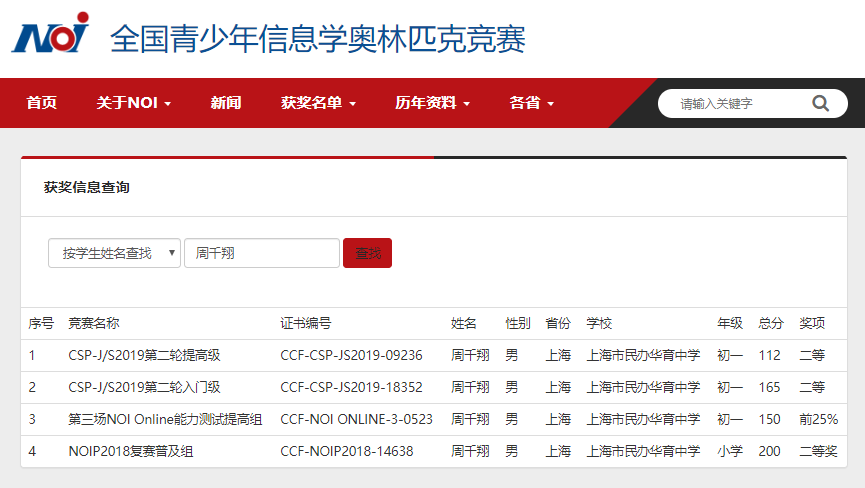
Task: Click the 获奖信息查询 heading
Action: 87,187
